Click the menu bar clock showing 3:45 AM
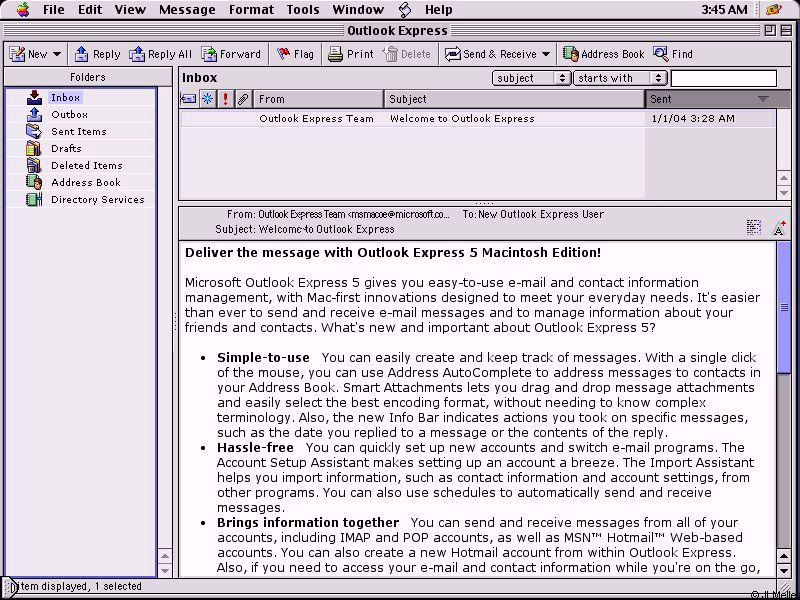 tap(724, 10)
